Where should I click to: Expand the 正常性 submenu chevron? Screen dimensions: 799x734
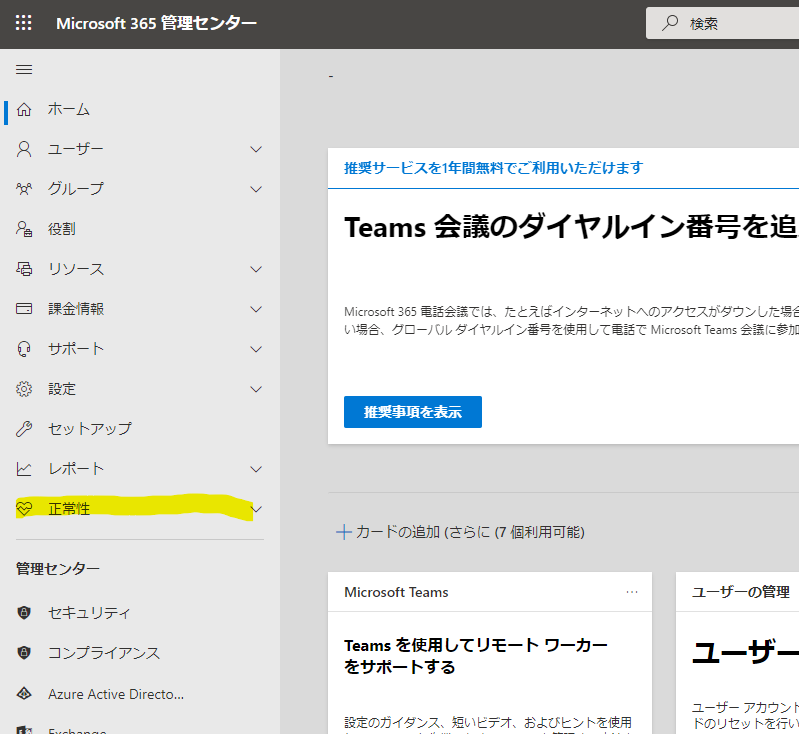(256, 509)
